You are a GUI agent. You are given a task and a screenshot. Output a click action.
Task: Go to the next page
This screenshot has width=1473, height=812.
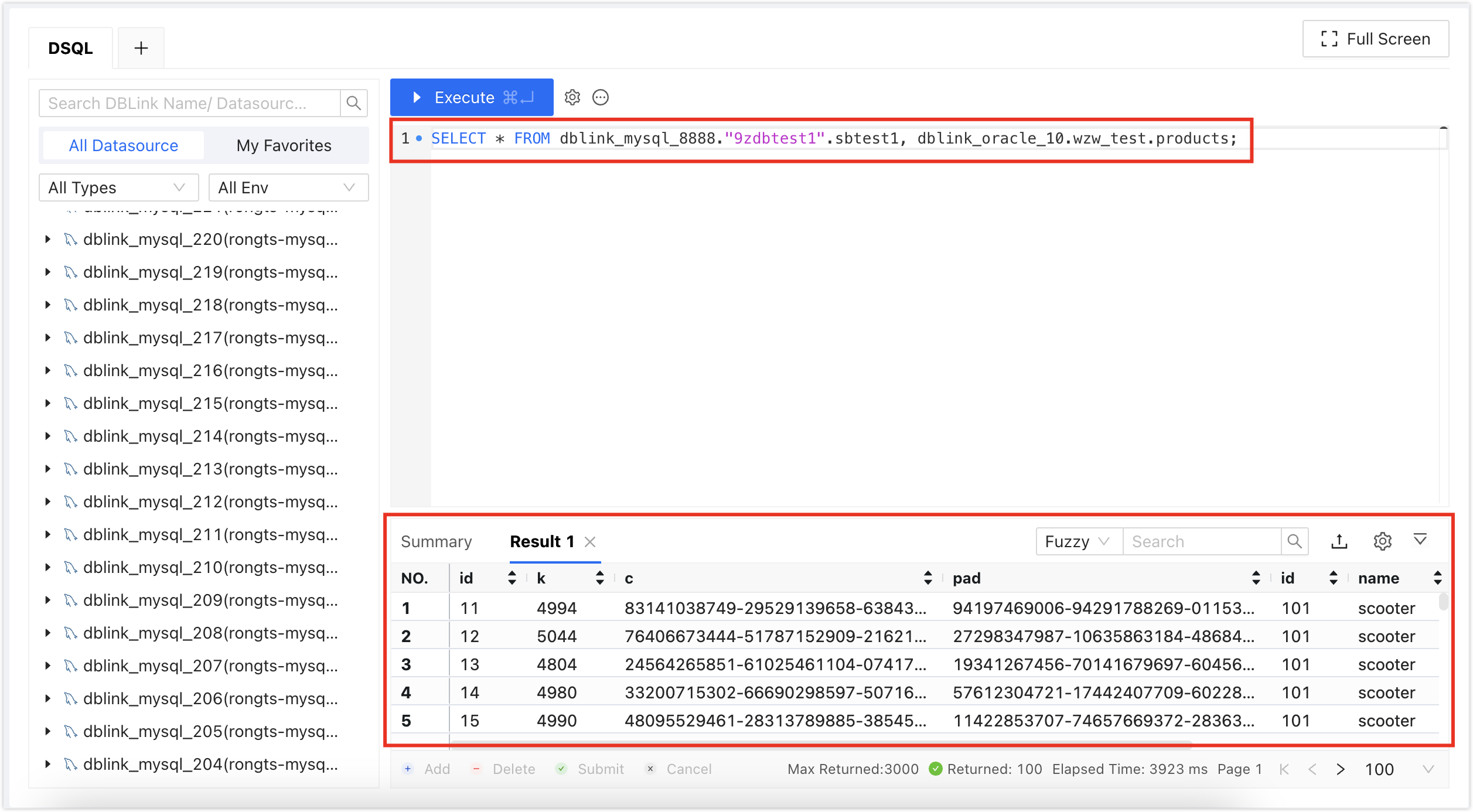[x=1341, y=769]
